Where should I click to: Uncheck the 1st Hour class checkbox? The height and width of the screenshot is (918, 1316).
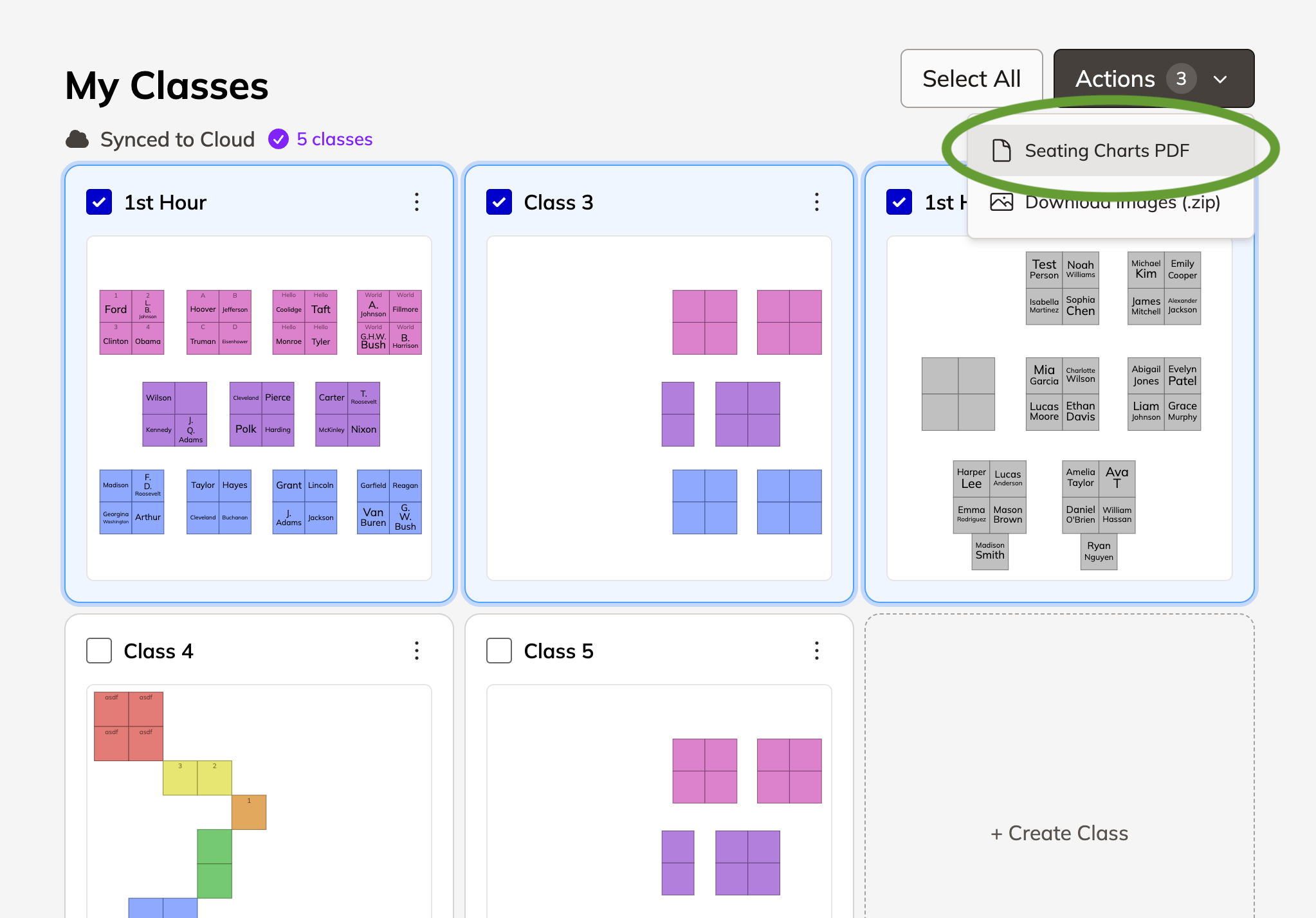(99, 202)
